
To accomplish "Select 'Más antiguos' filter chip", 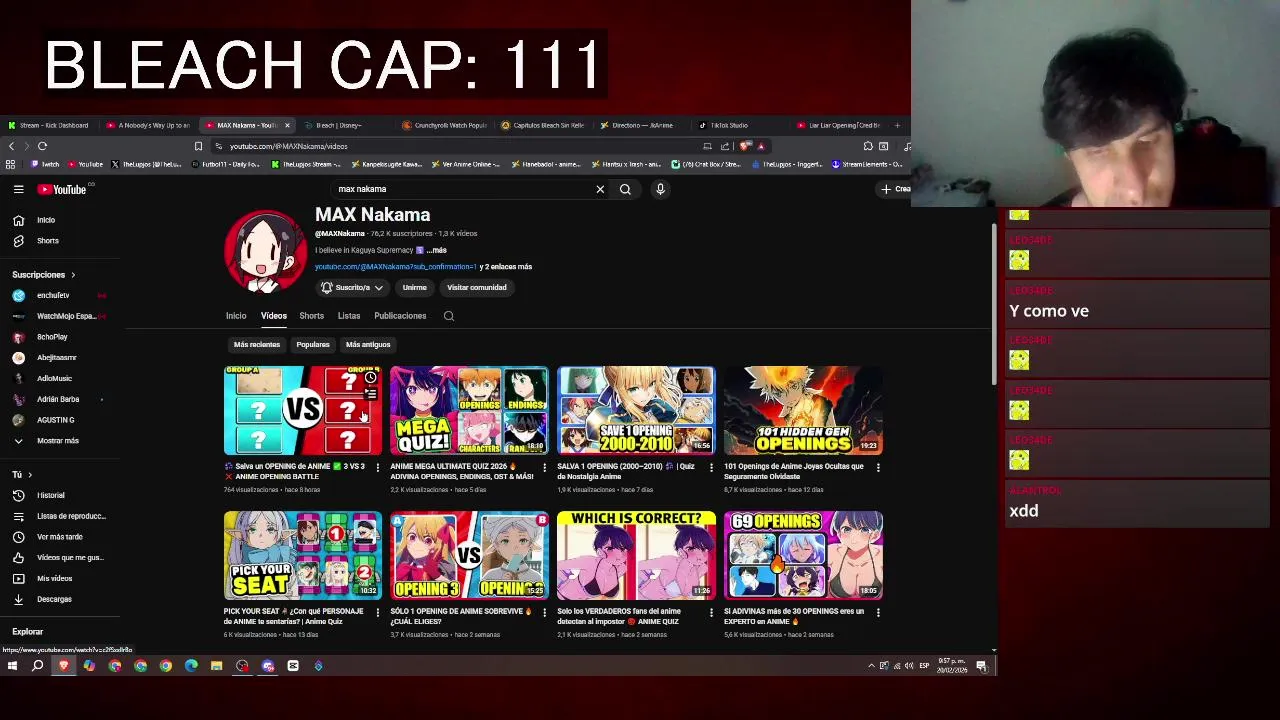I will coord(368,345).
